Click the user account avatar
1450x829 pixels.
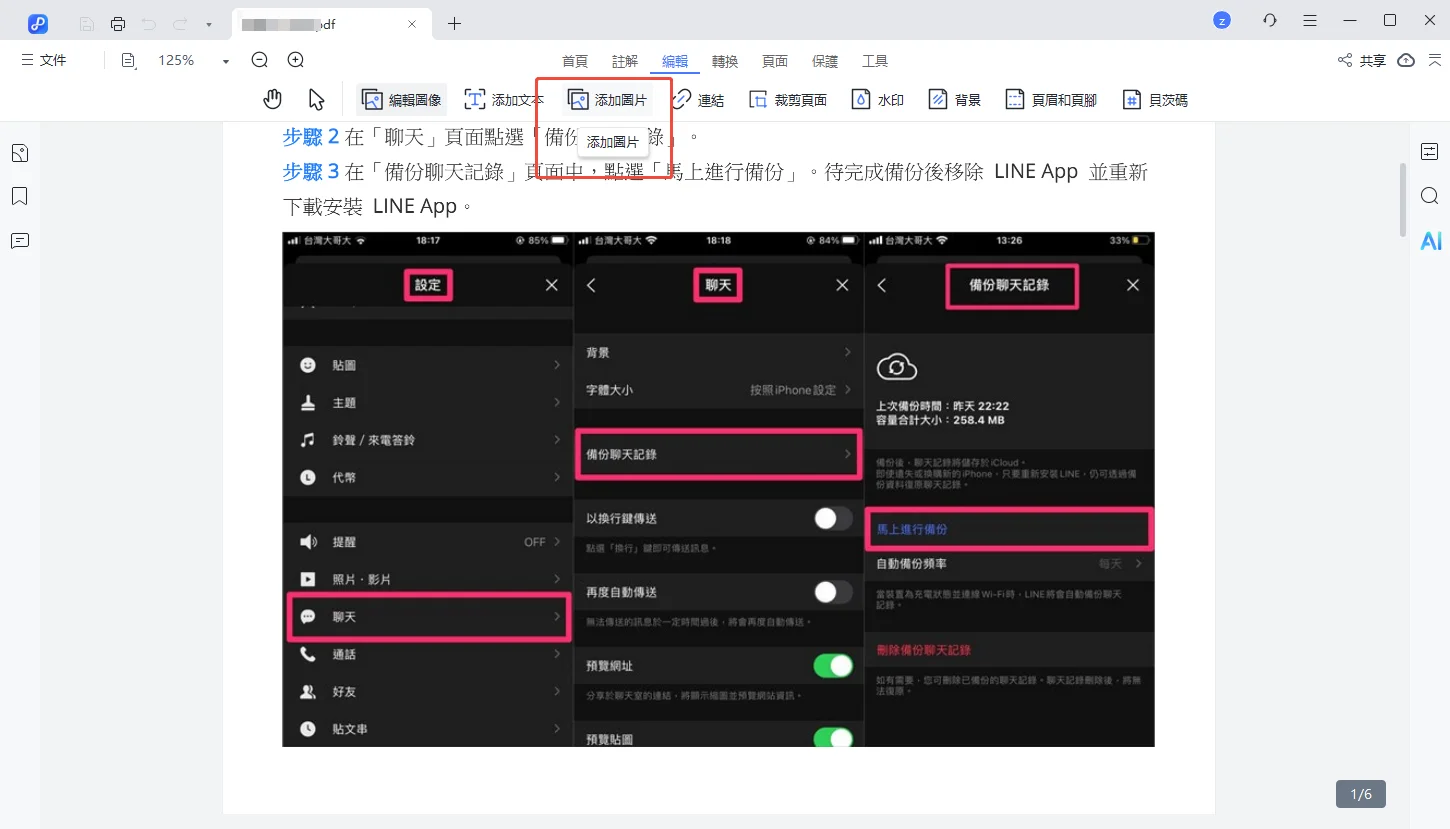[1221, 20]
